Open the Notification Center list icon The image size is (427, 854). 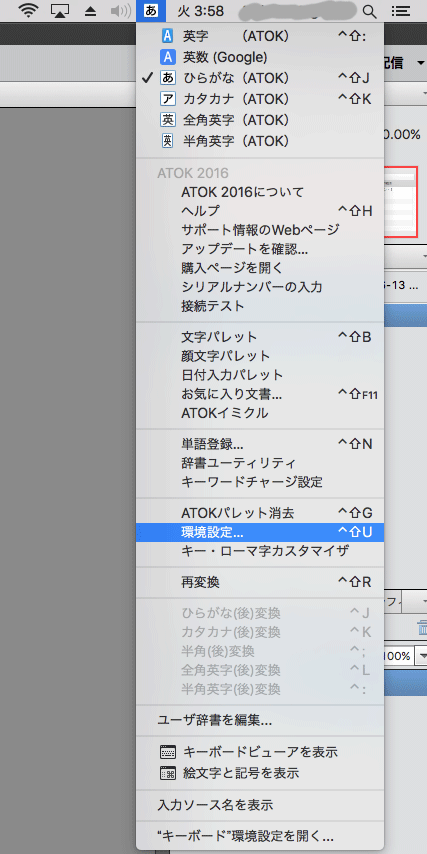point(401,11)
